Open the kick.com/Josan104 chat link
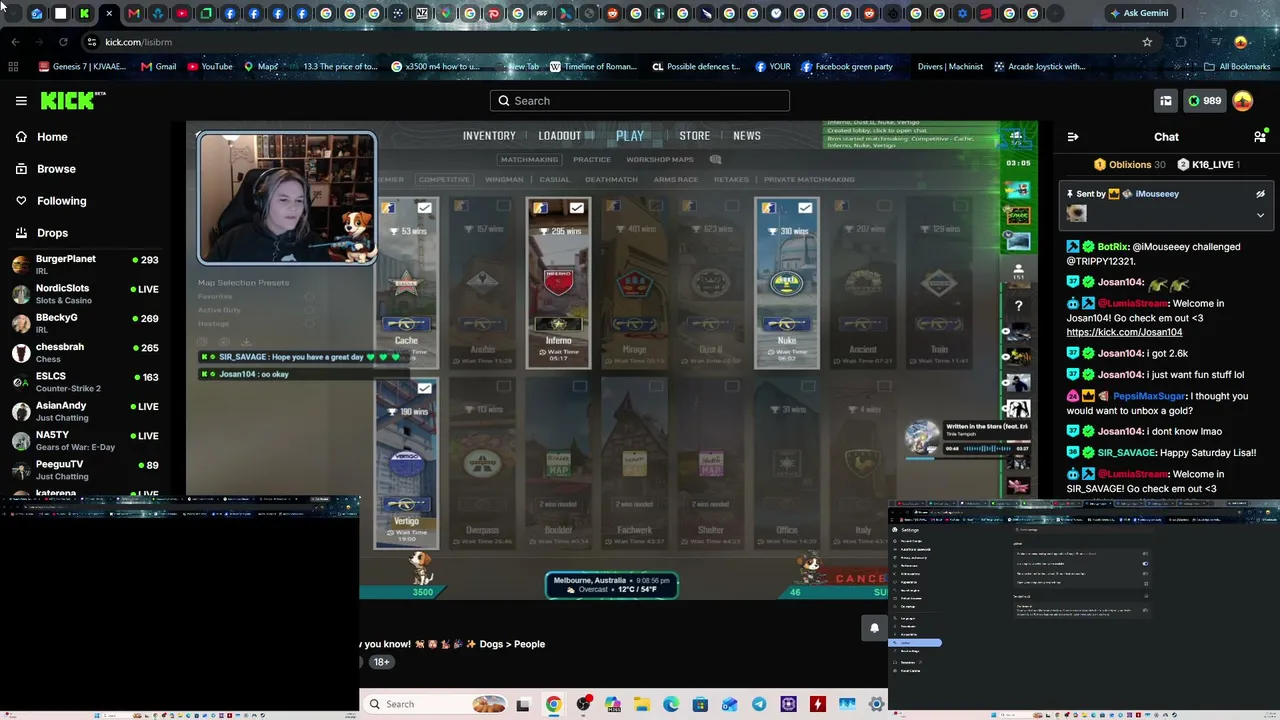Viewport: 1280px width, 720px height. (x=1124, y=332)
